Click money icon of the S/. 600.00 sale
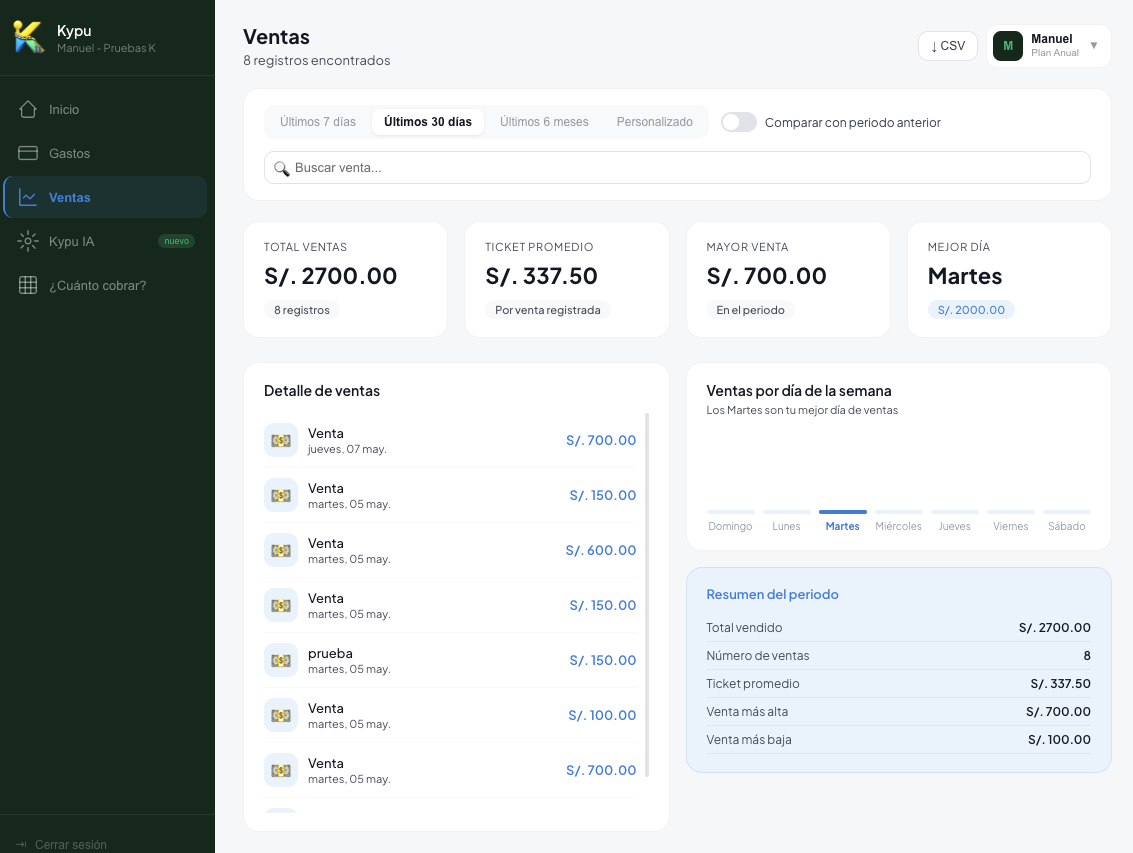The width and height of the screenshot is (1133, 853). tap(280, 550)
